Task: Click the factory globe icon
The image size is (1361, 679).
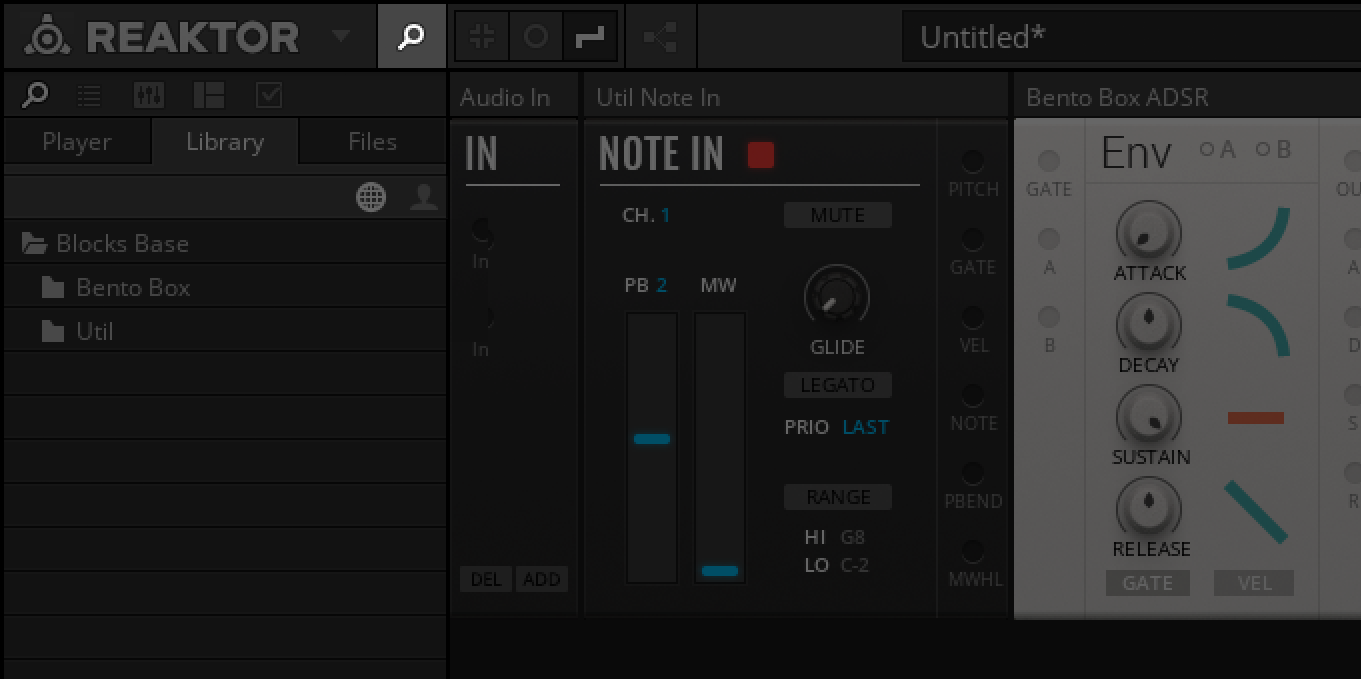Action: [x=371, y=197]
